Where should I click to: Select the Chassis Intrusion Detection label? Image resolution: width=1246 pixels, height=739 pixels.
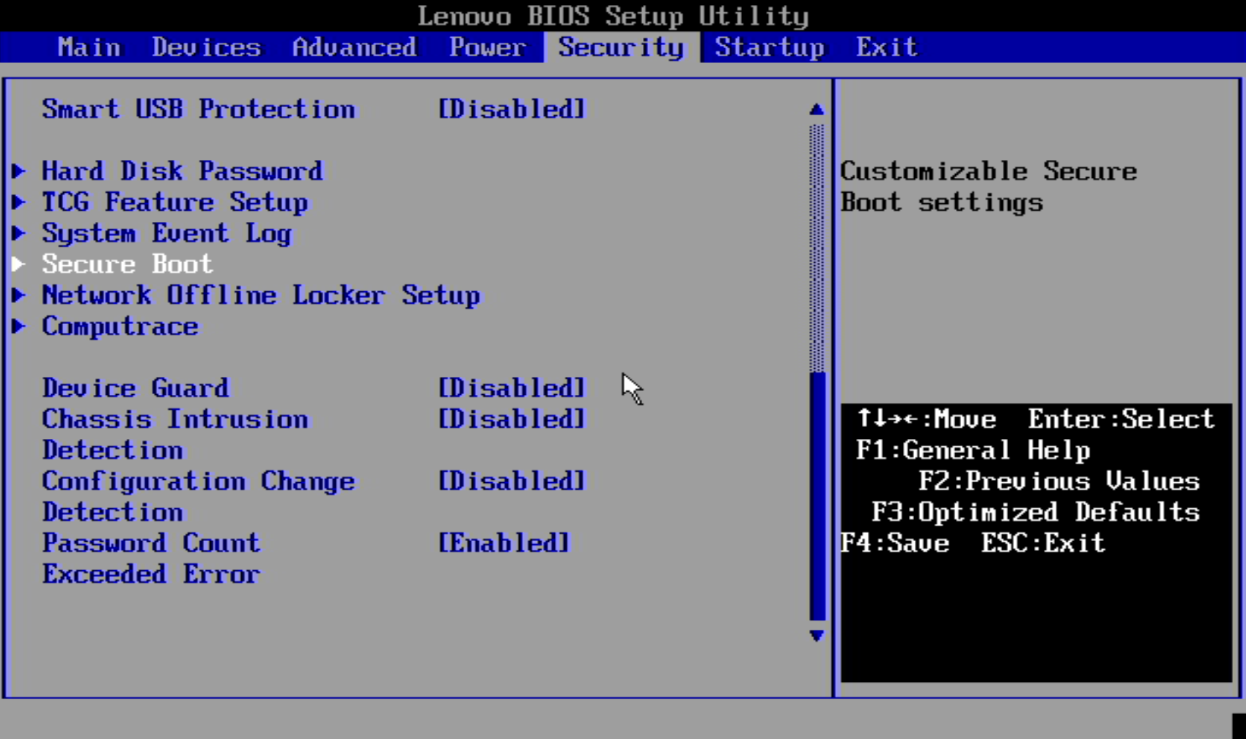(175, 434)
